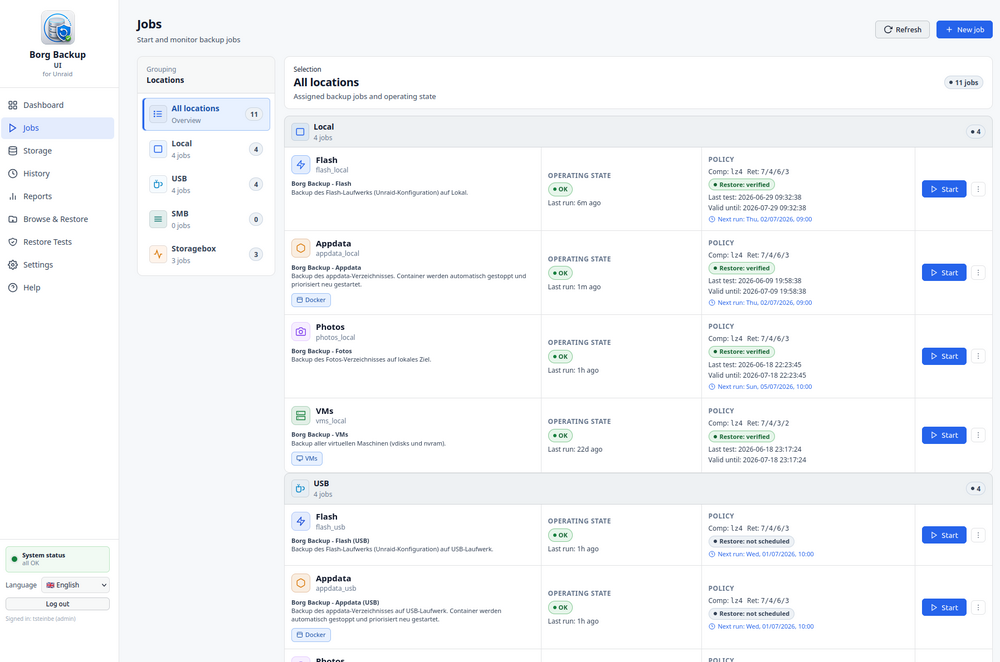Open the three-dot menu for Local Flash job

click(x=978, y=189)
